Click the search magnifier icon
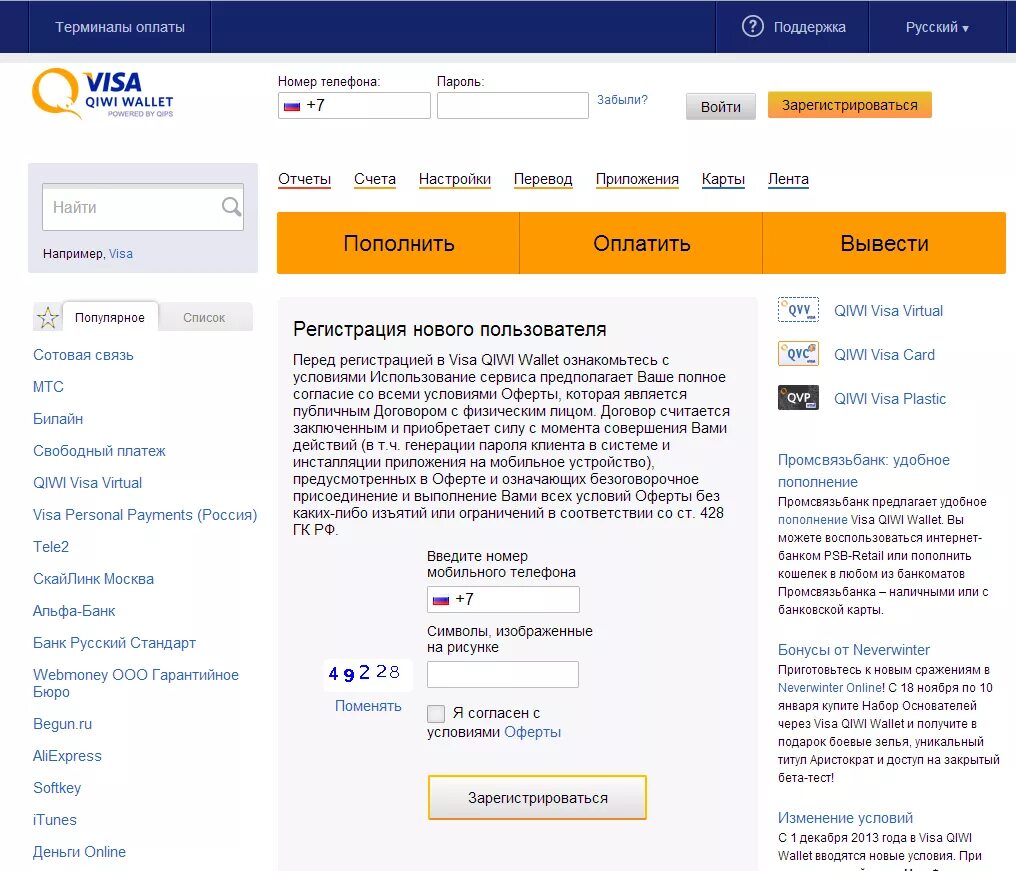1016x871 pixels. click(231, 207)
